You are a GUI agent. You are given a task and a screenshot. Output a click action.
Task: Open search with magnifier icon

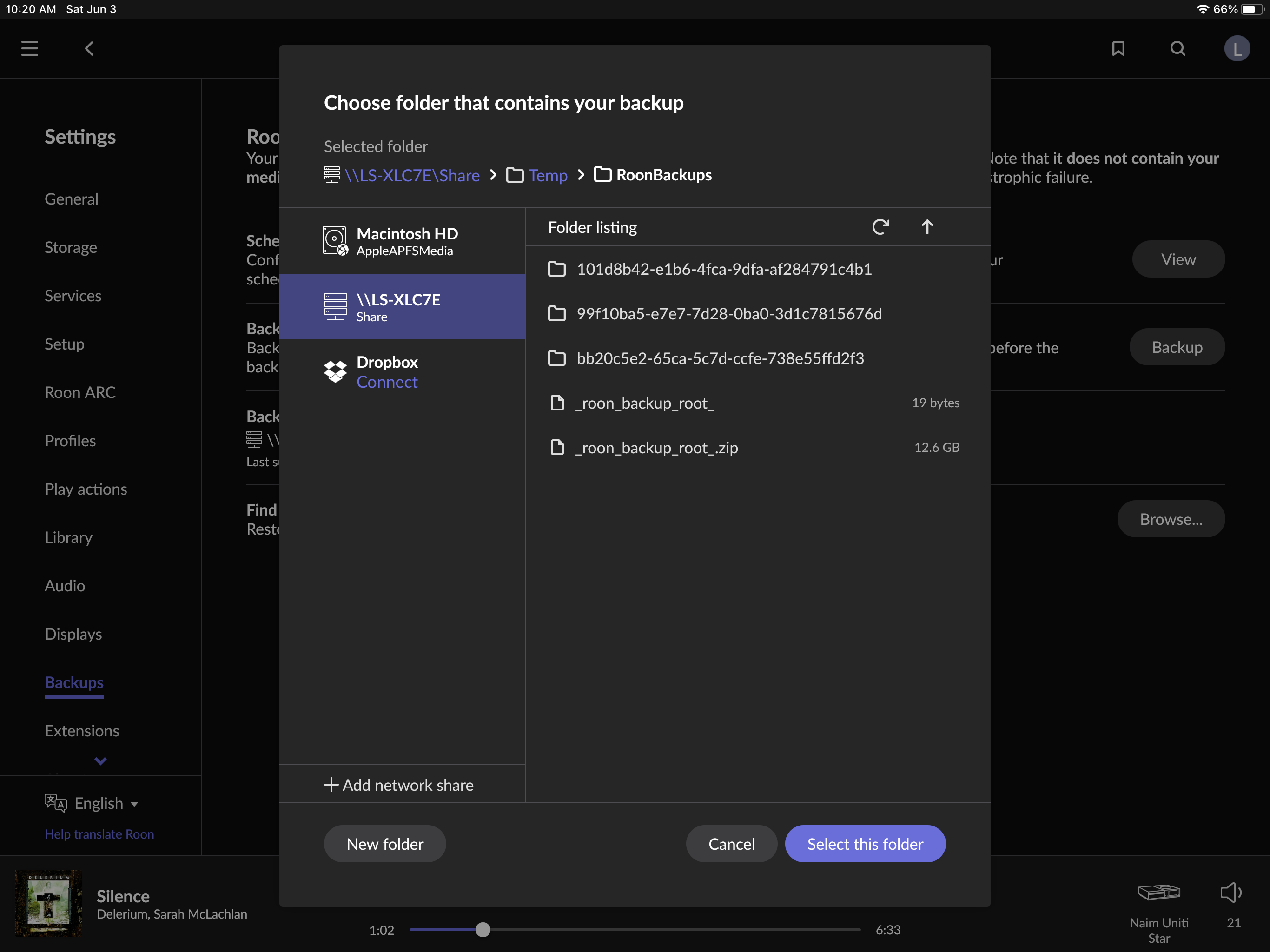click(x=1177, y=48)
